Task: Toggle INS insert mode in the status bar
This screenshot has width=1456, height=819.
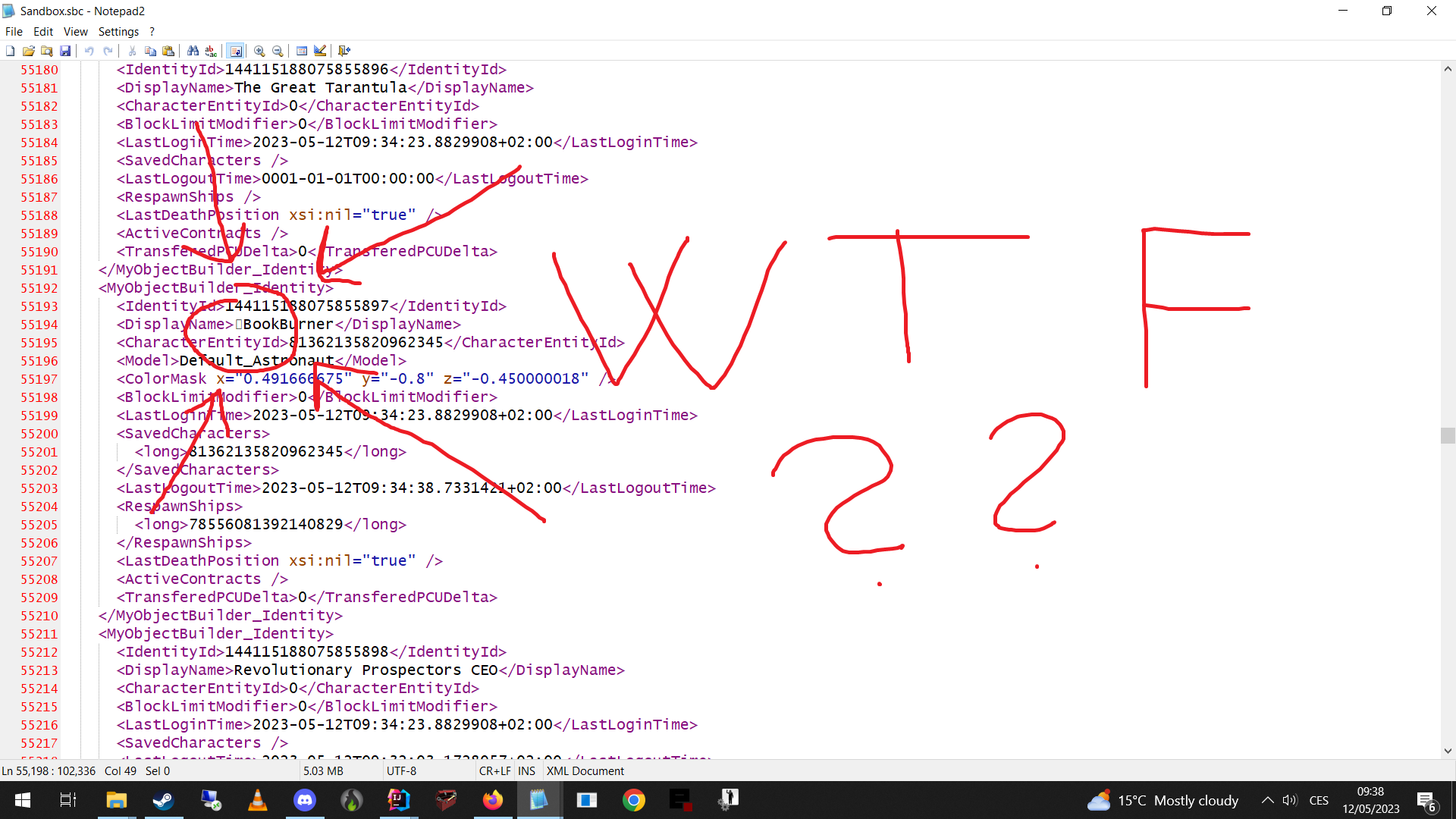Action: coord(526,770)
